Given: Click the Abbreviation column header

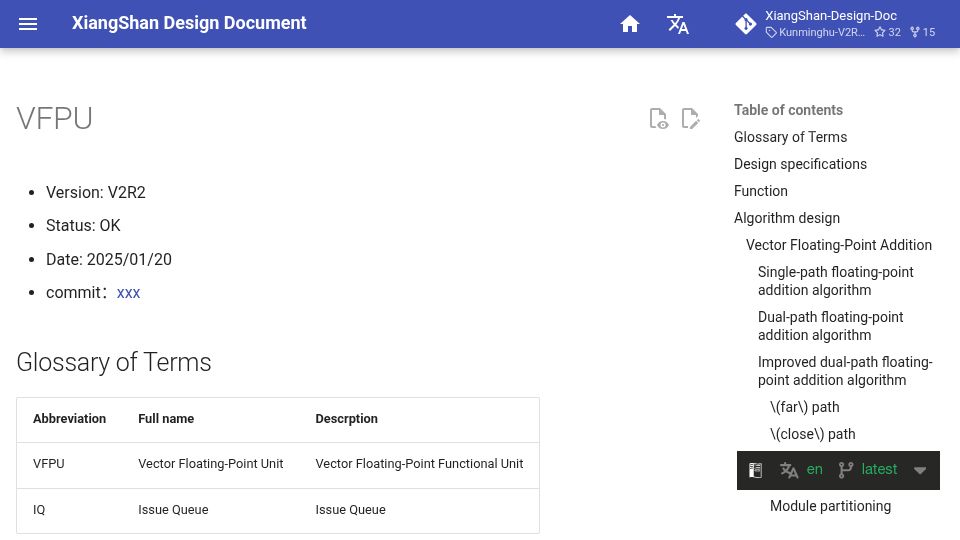Looking at the screenshot, I should [x=69, y=419].
